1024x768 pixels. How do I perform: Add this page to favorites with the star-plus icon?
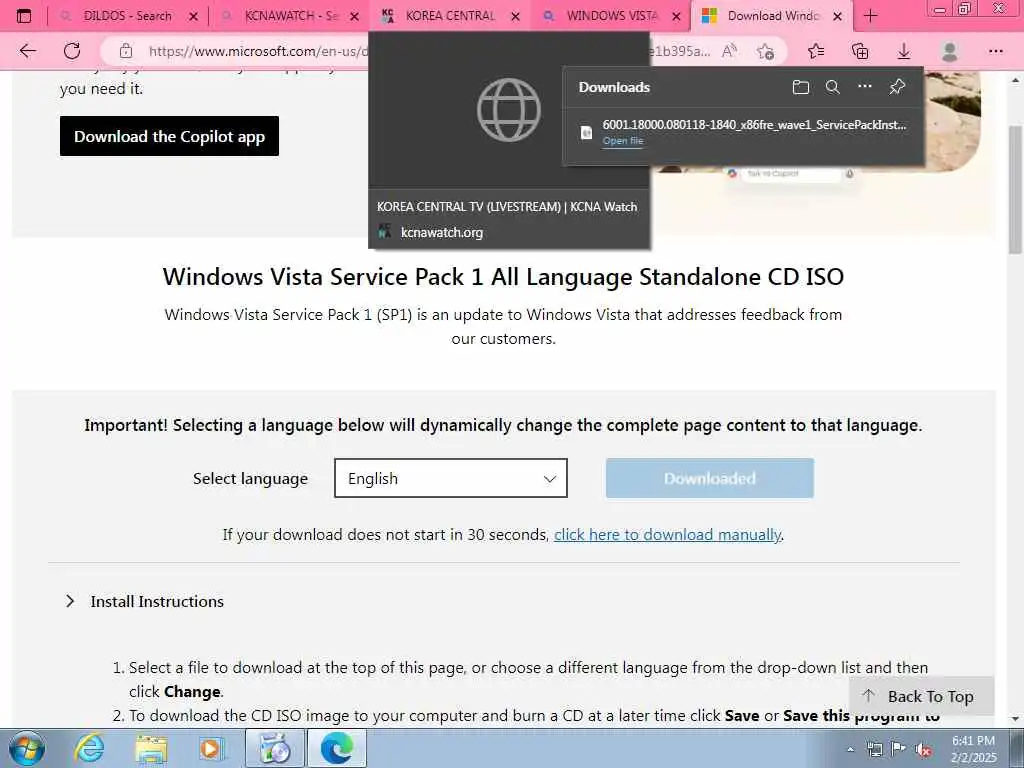pyautogui.click(x=765, y=51)
